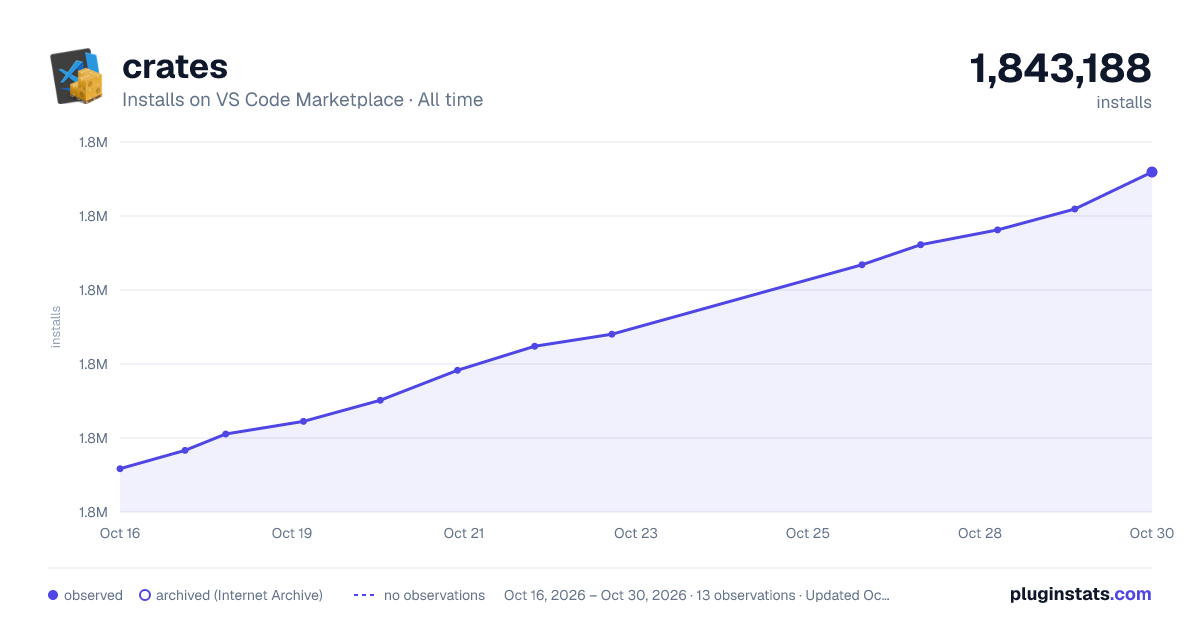
Task: Click the 'Oct 19' x-axis label
Action: tap(292, 533)
